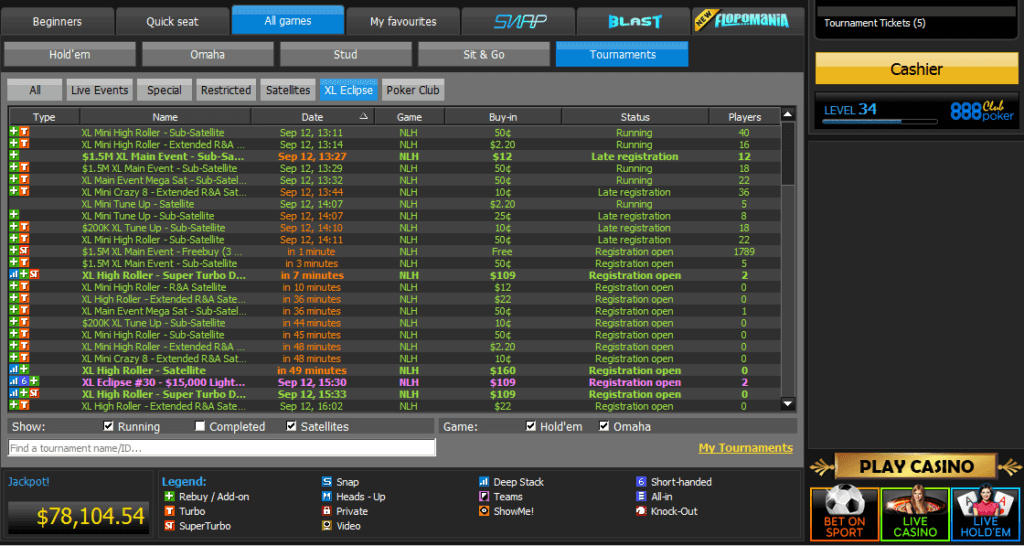Click the Jackpot amount $78,104.54
Image resolution: width=1024 pixels, height=546 pixels.
tap(91, 516)
